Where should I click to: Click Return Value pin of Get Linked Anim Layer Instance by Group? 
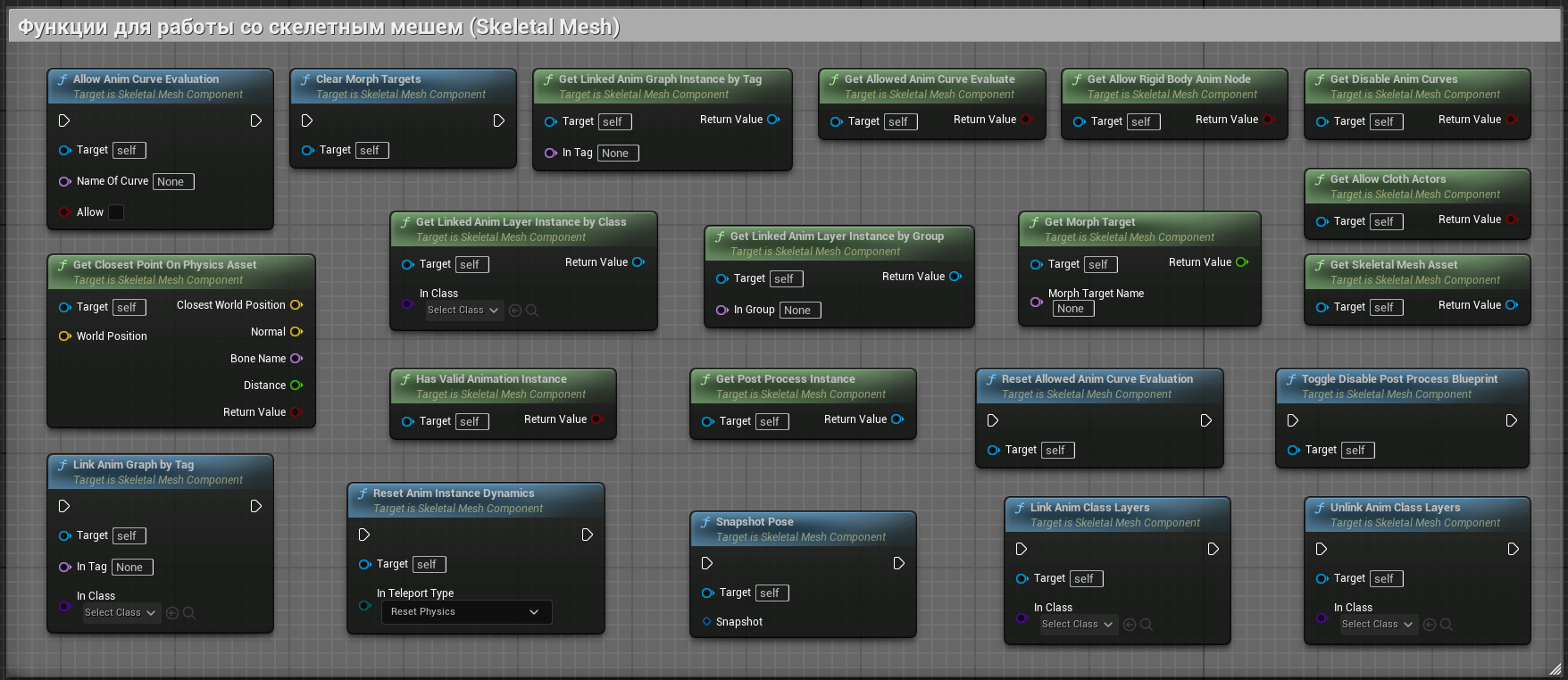955,277
